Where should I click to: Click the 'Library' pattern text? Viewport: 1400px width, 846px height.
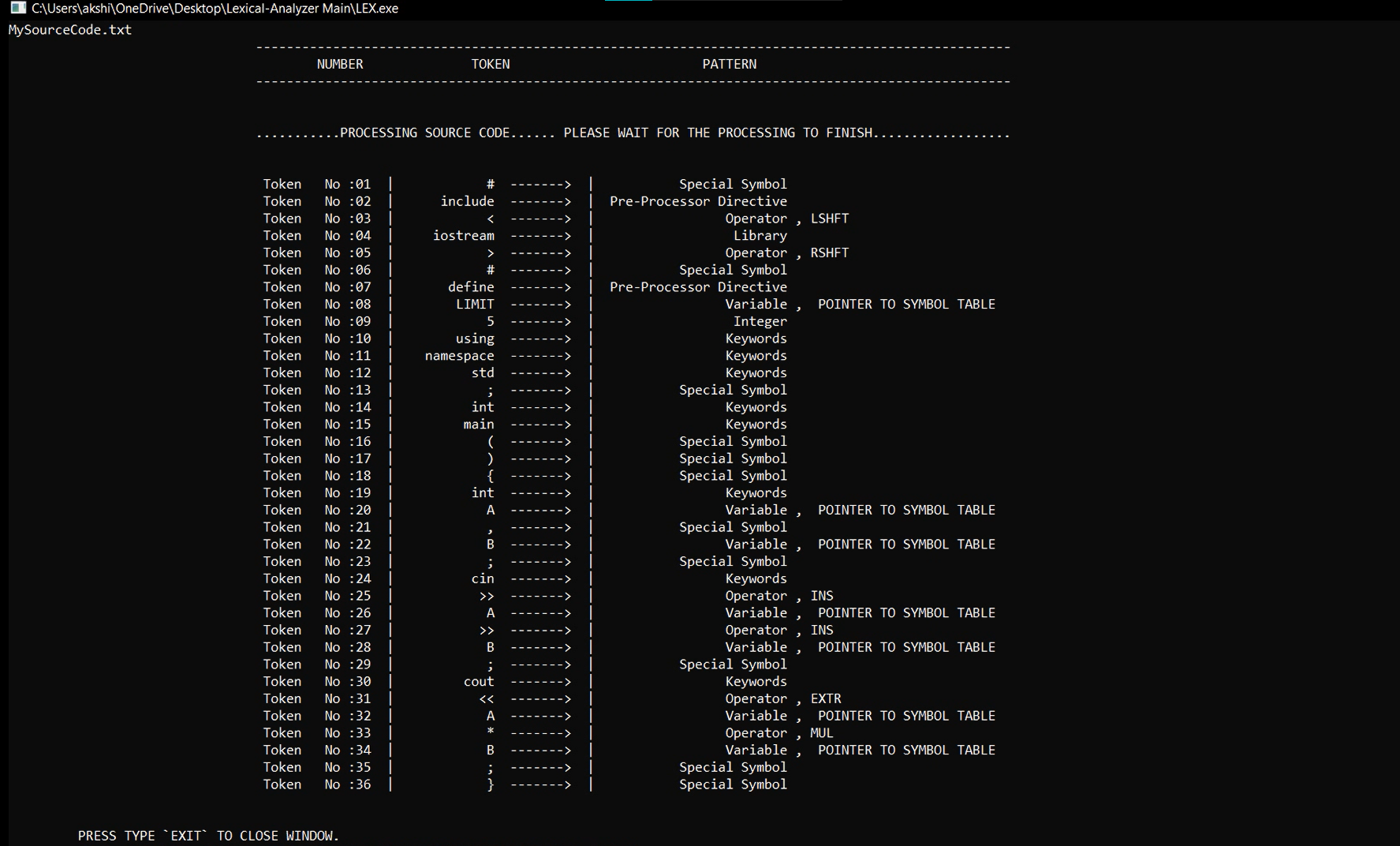(760, 235)
